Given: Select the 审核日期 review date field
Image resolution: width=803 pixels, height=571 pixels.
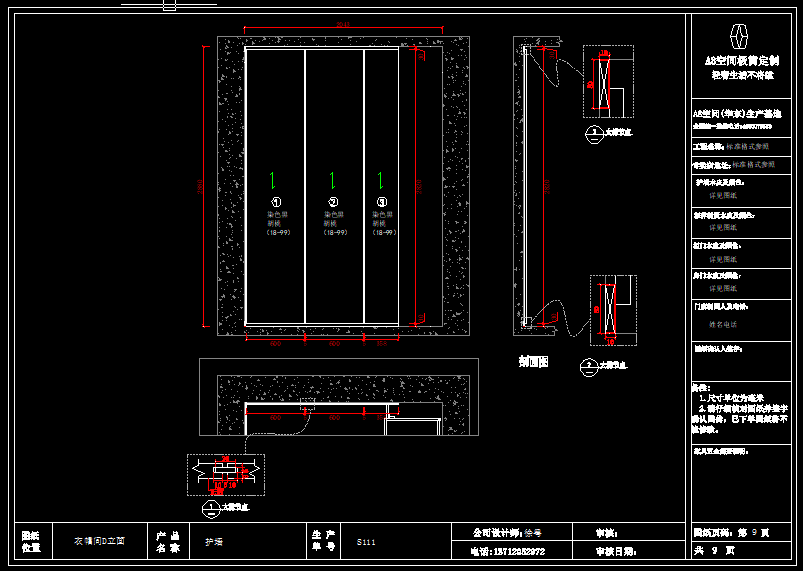Looking at the screenshot, I should point(616,552).
